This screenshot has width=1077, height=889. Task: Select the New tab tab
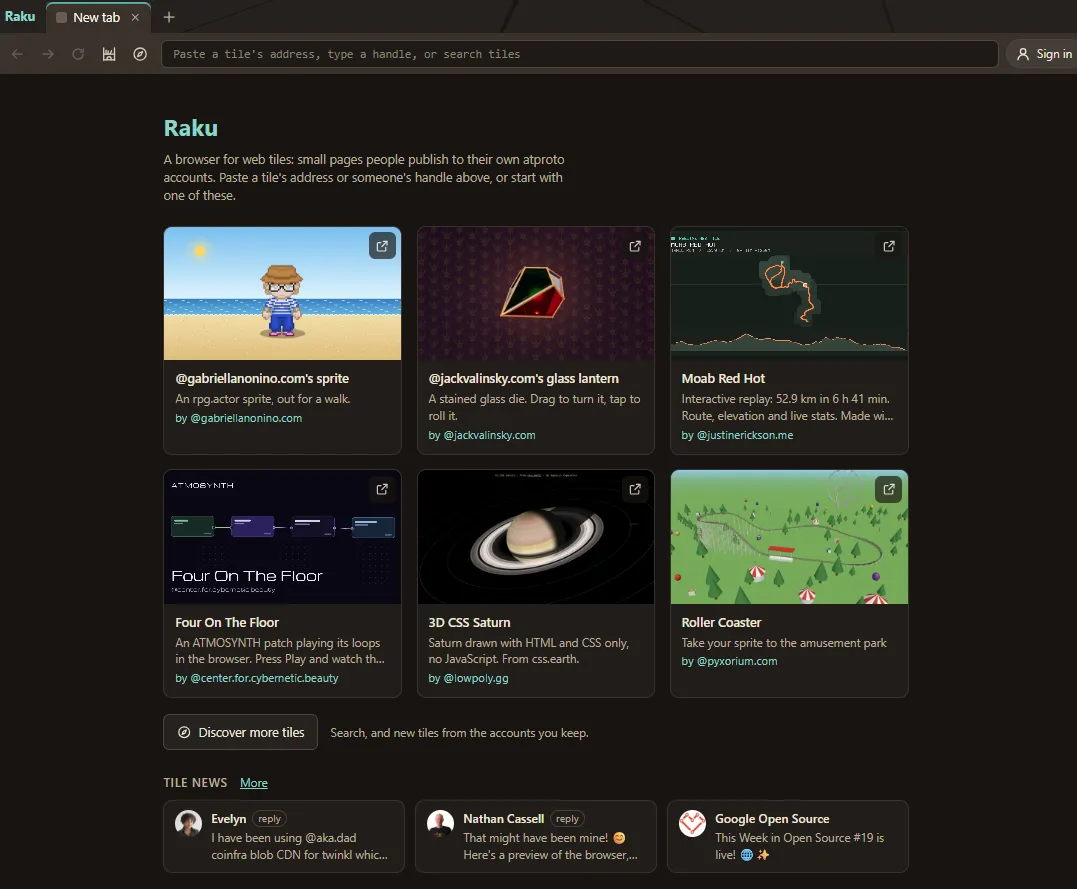(x=97, y=17)
